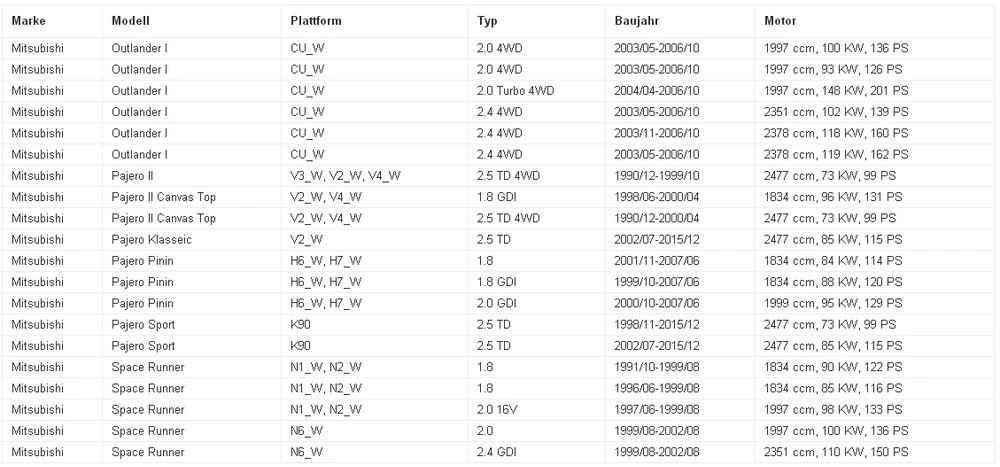The image size is (1000, 467).
Task: Click the 1997 ccm, 148 KW, 201 PS cell
Action: pyautogui.click(x=875, y=91)
